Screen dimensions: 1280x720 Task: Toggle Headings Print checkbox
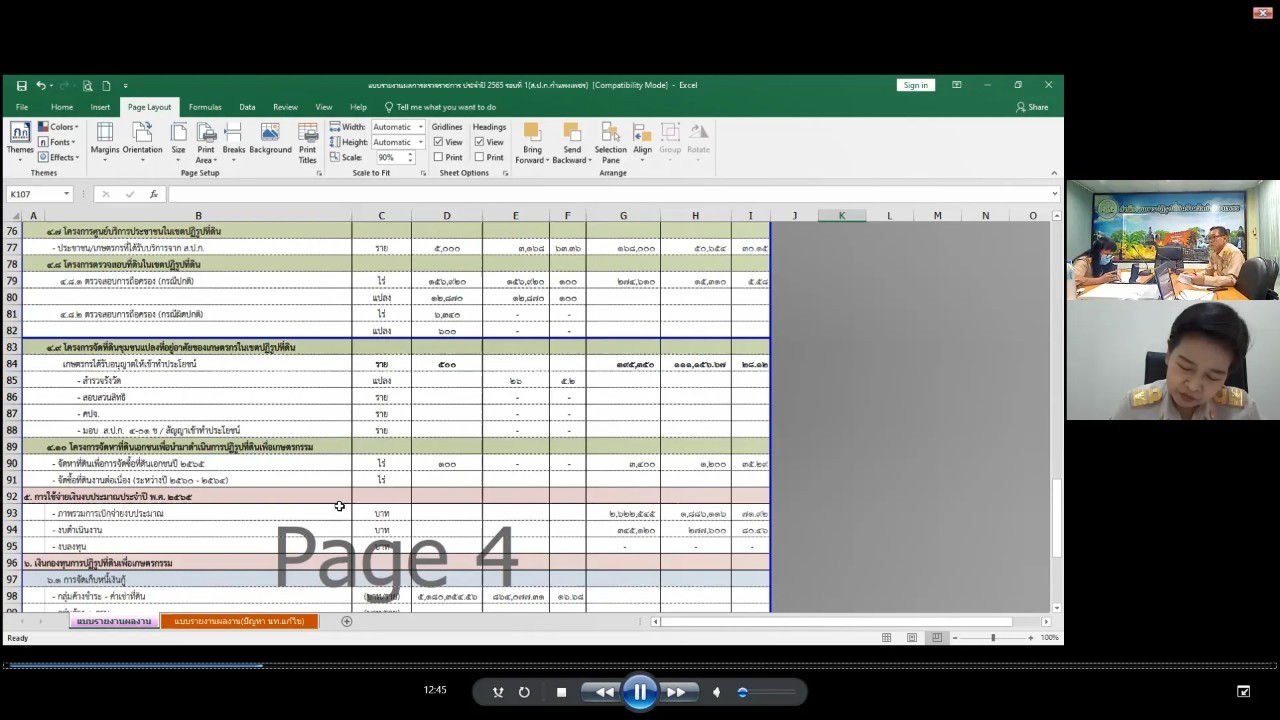(479, 157)
